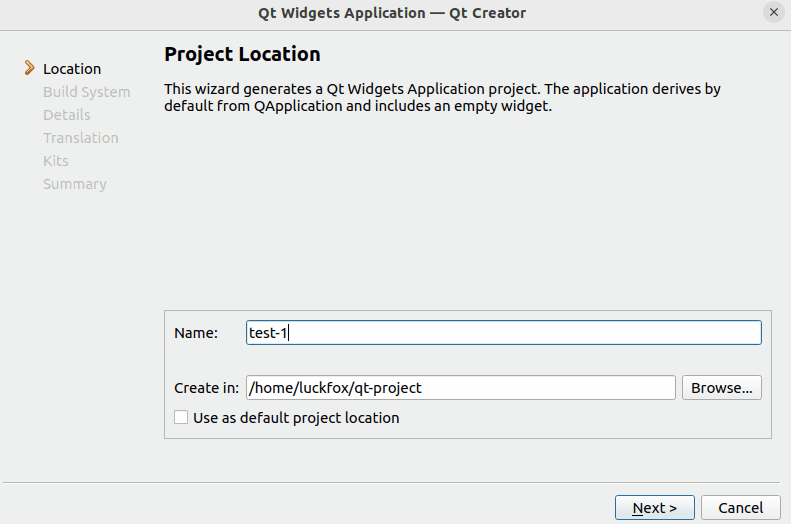Click the "Name:" label
791x524 pixels.
(x=196, y=333)
